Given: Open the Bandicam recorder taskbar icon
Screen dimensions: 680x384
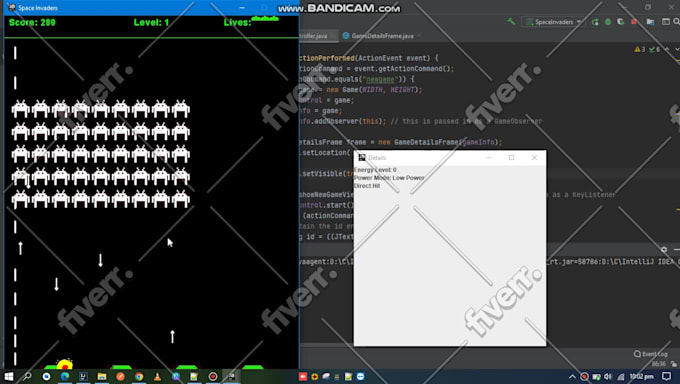Looking at the screenshot, I should 213,376.
